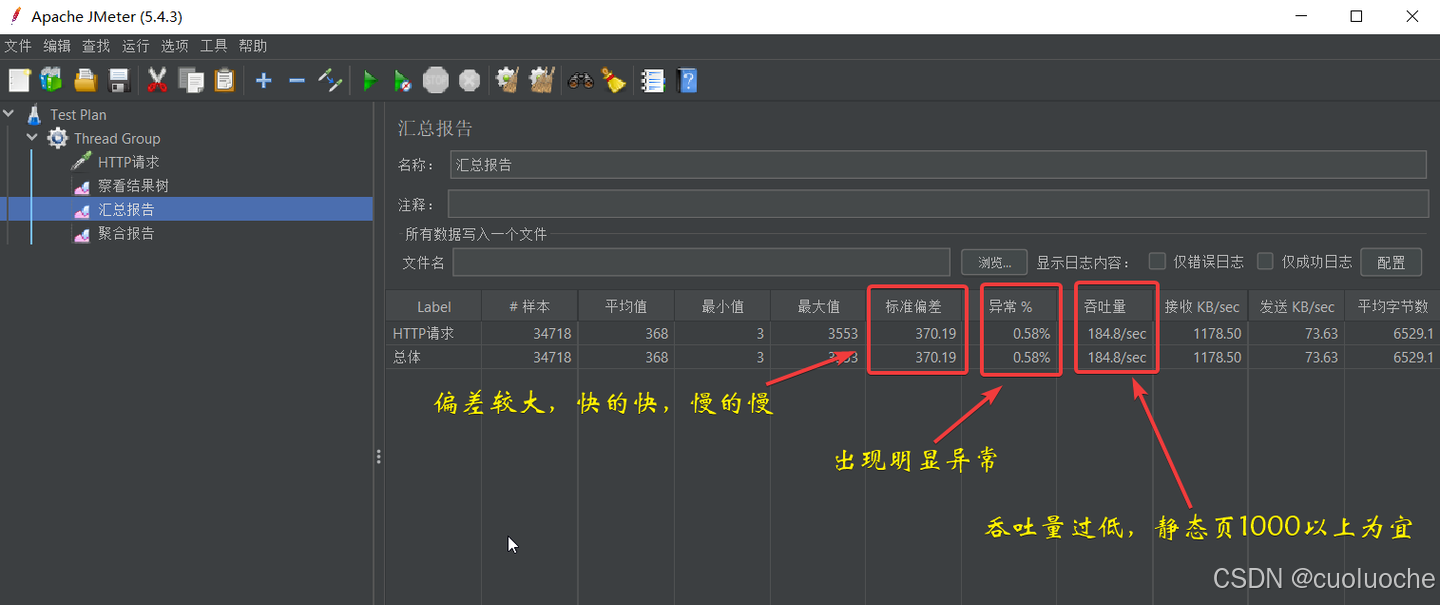
Task: Open the Templates icon in toolbar
Action: coord(51,80)
